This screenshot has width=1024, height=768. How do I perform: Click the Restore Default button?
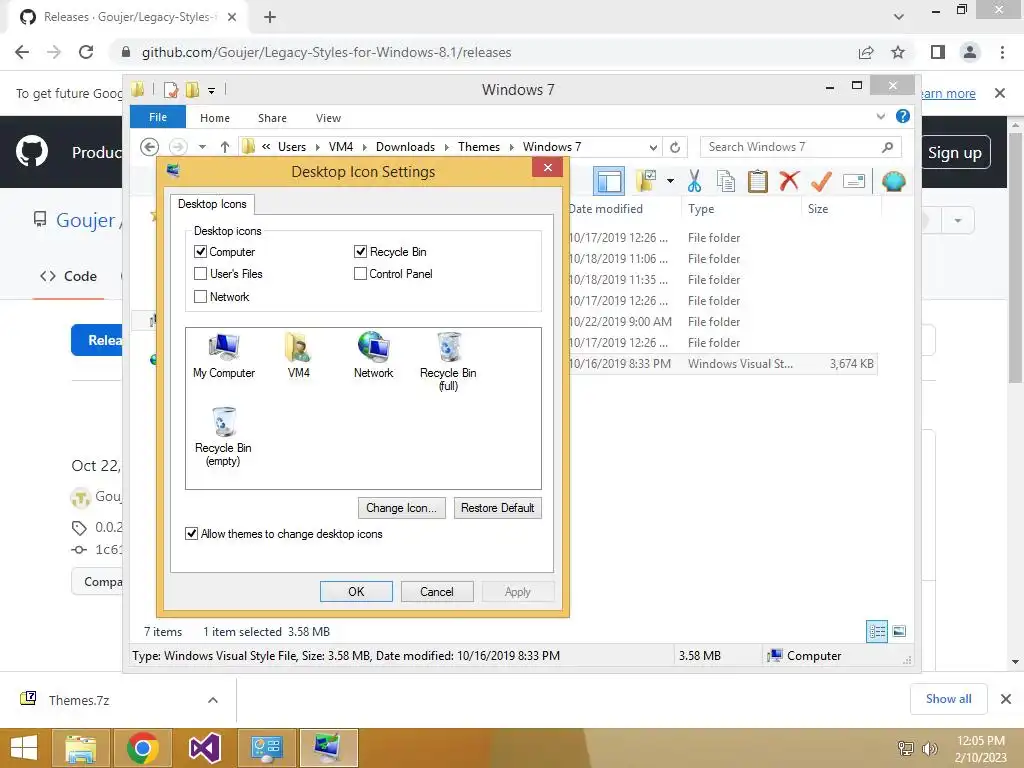498,507
